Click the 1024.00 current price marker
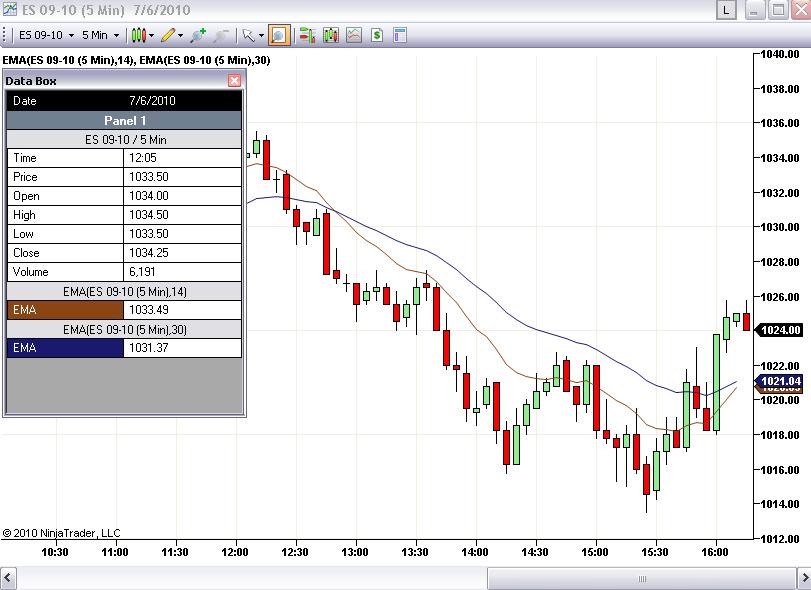 coord(780,330)
